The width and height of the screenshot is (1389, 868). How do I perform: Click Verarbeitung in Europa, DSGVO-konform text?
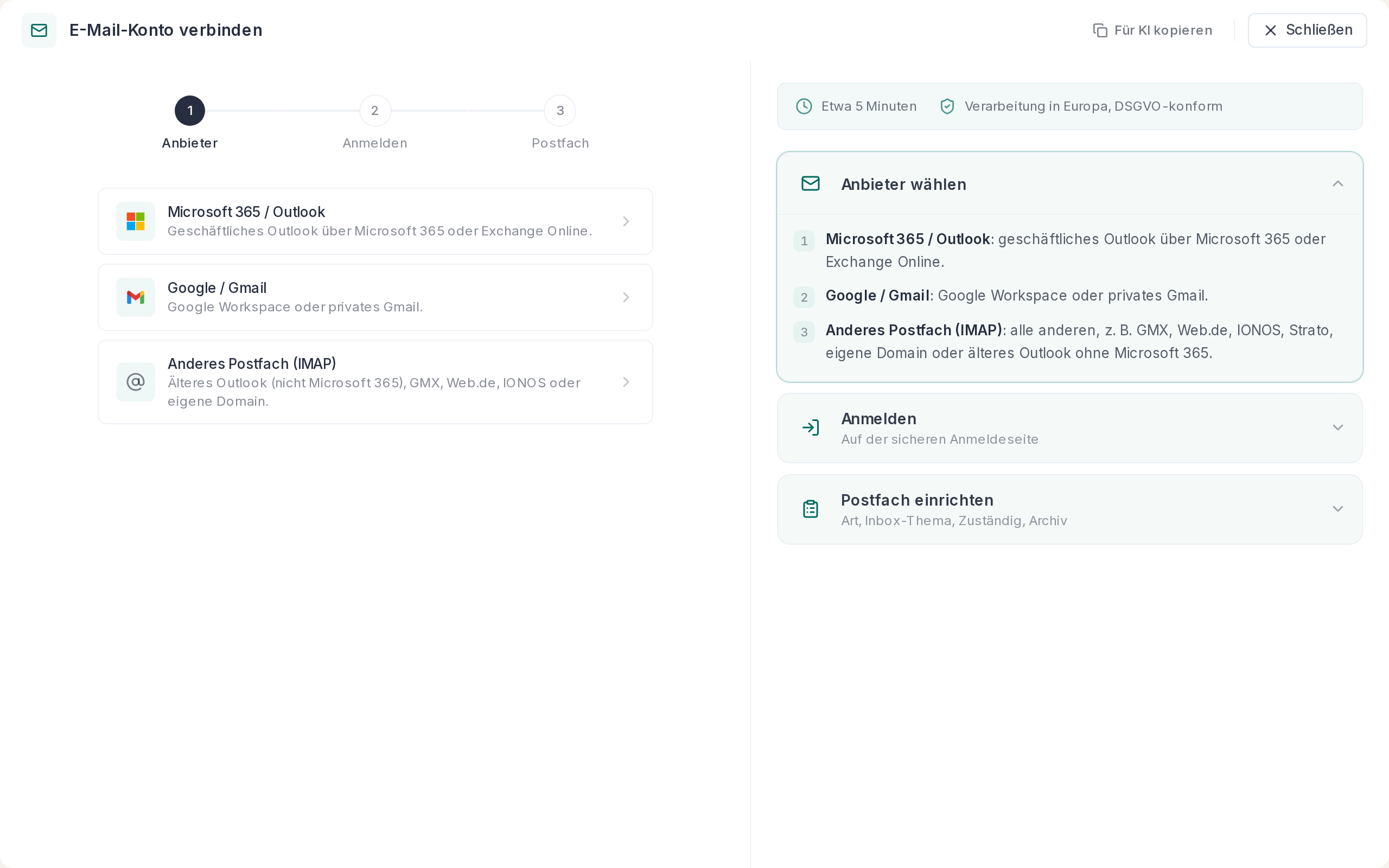(x=1093, y=106)
